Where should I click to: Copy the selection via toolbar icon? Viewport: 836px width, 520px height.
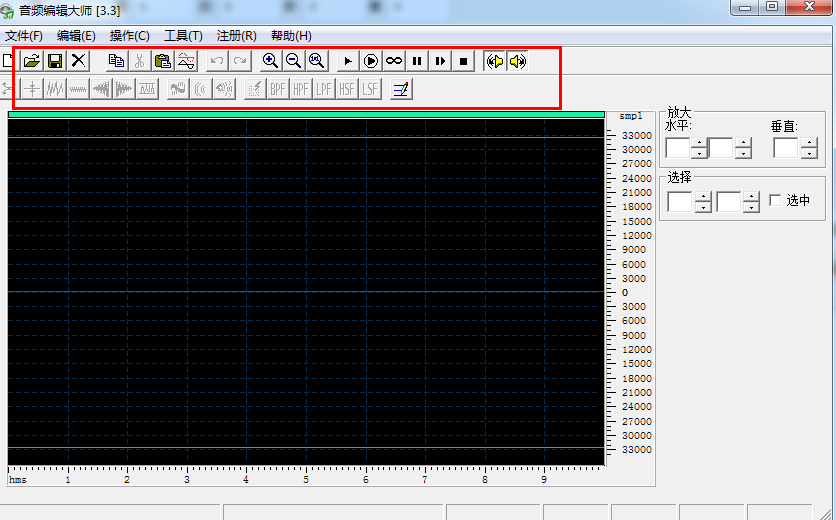click(116, 61)
